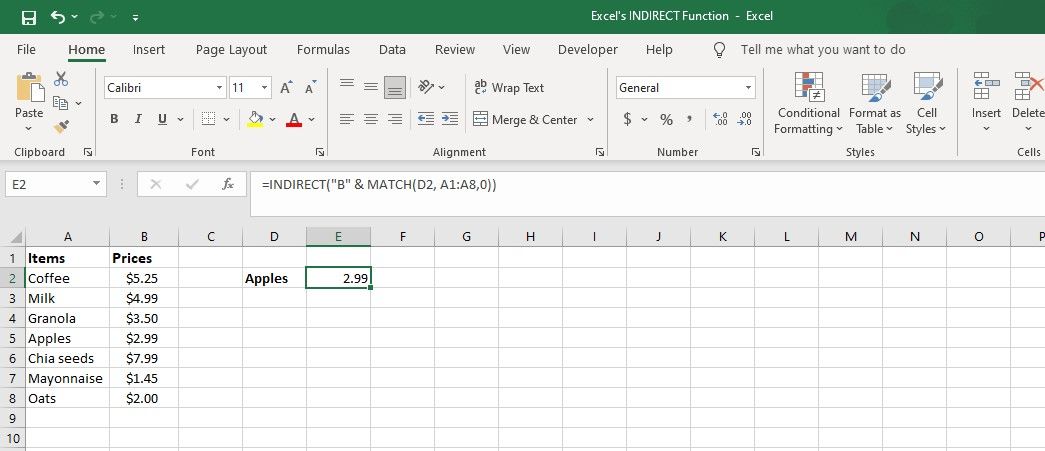Toggle Wrap Text for the cell
The height and width of the screenshot is (451, 1045).
click(509, 88)
